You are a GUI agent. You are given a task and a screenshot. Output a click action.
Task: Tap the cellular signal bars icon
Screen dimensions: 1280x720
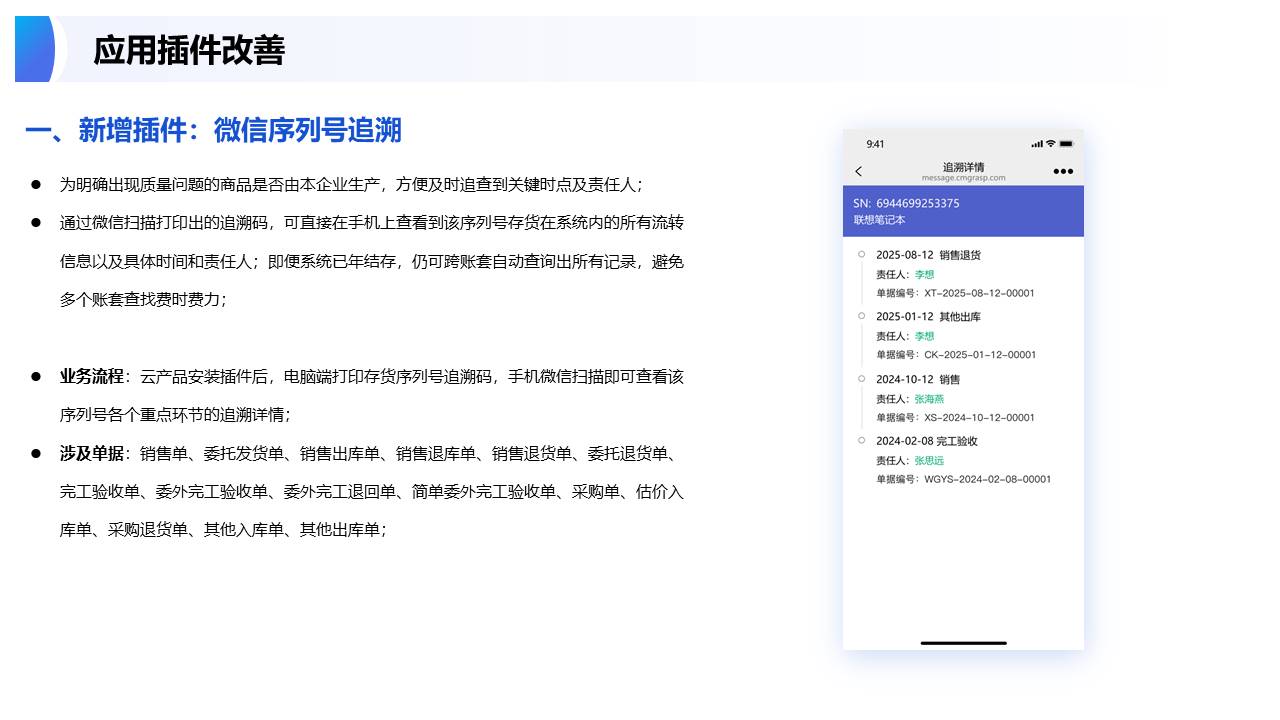pyautogui.click(x=1036, y=144)
